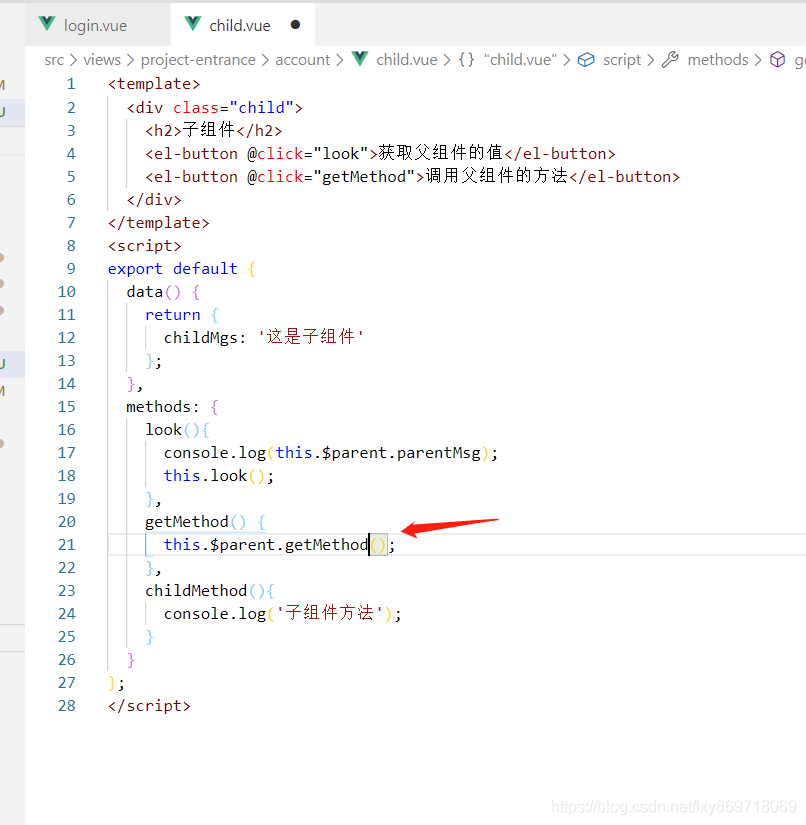This screenshot has height=825, width=806.
Task: Click @click="look" on line 4
Action: coord(308,154)
